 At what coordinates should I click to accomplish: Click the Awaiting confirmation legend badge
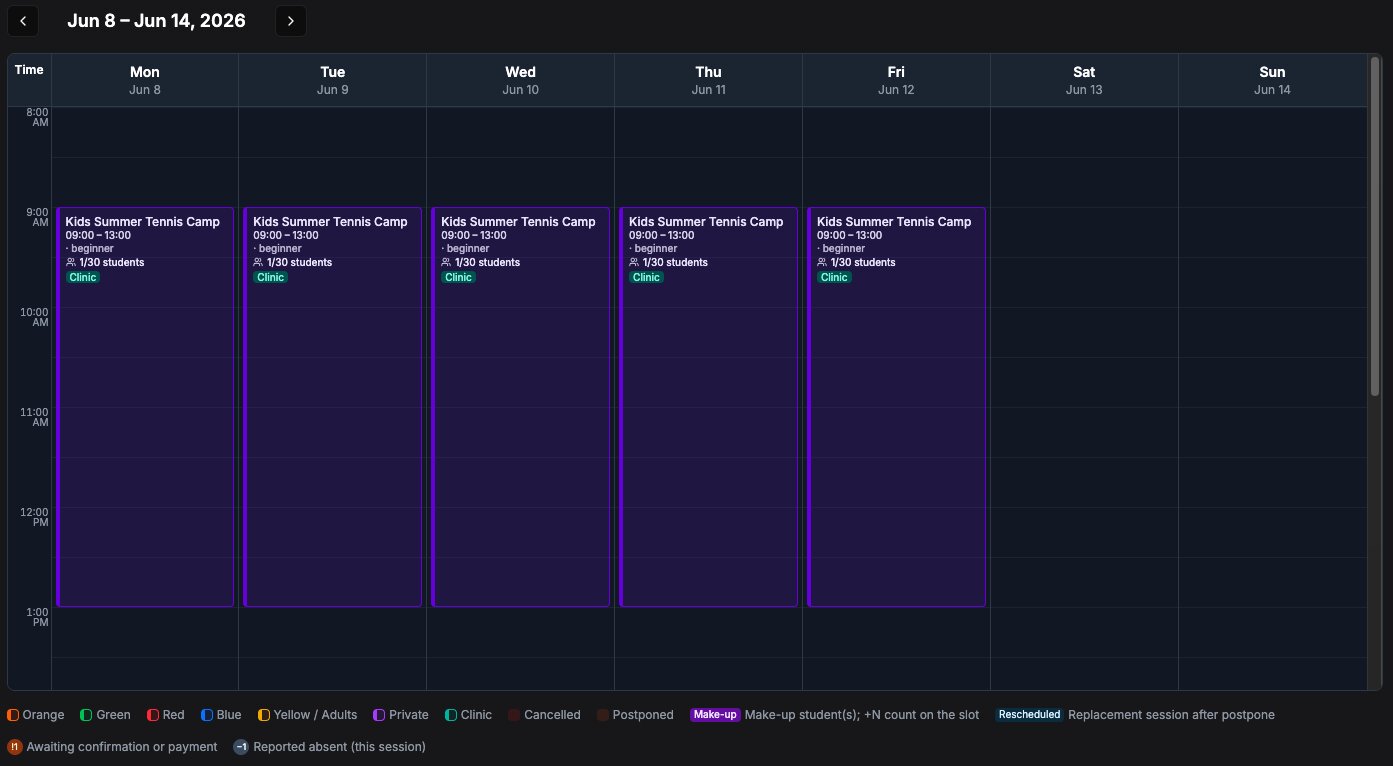(x=14, y=746)
